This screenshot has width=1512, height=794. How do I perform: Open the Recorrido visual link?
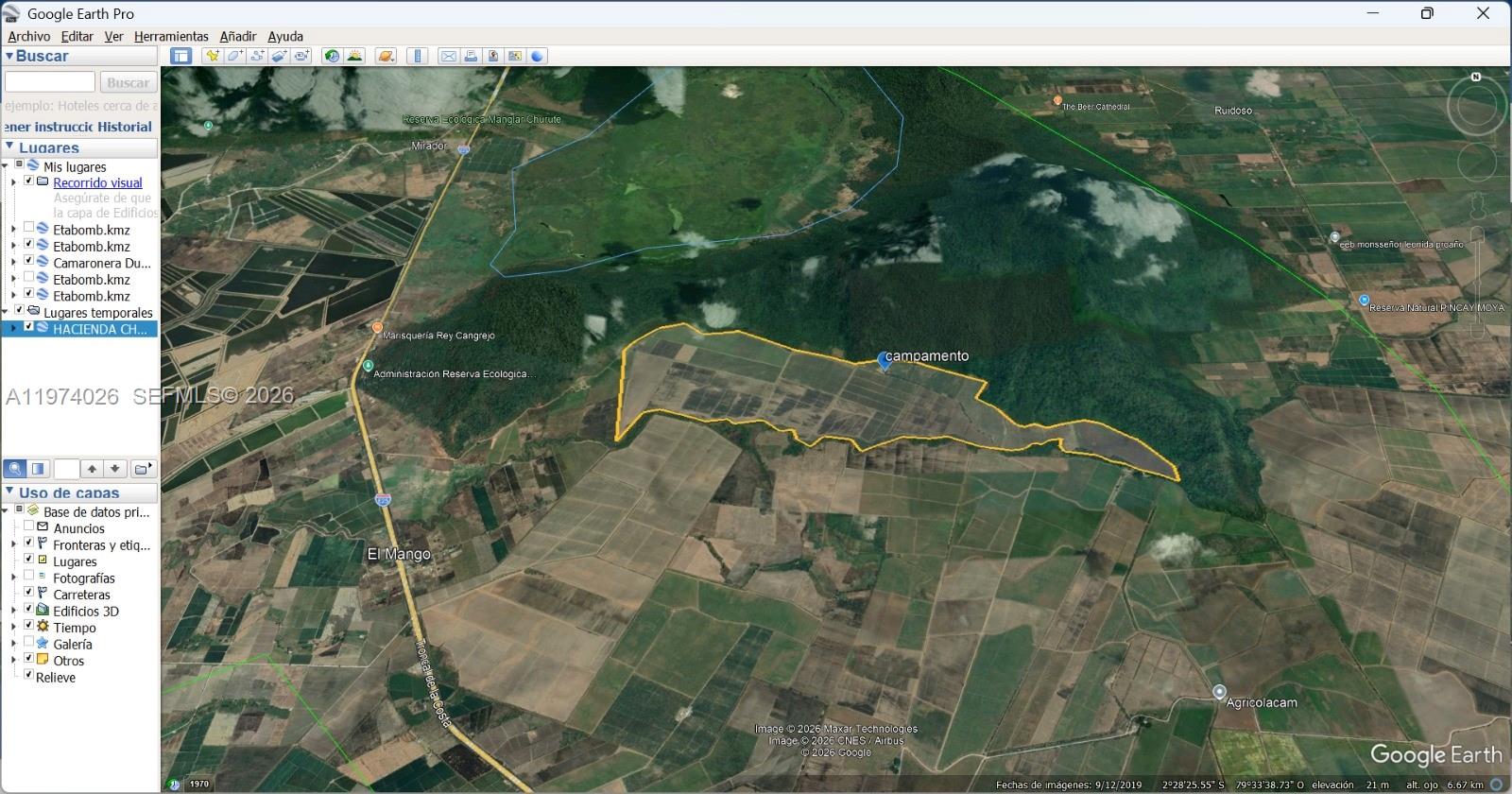point(97,182)
